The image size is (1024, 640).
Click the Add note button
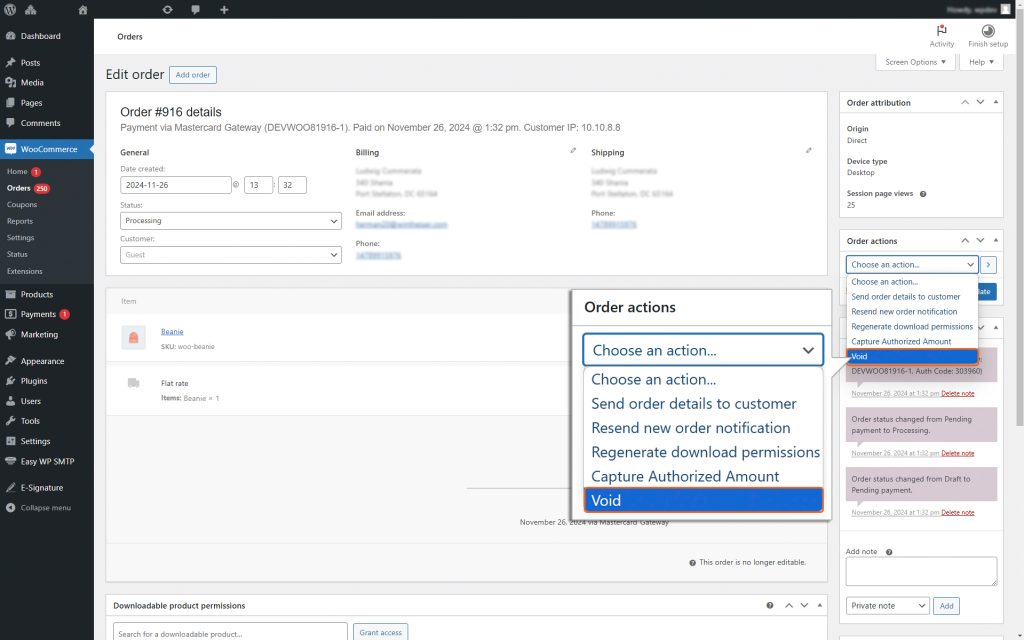[x=946, y=606]
